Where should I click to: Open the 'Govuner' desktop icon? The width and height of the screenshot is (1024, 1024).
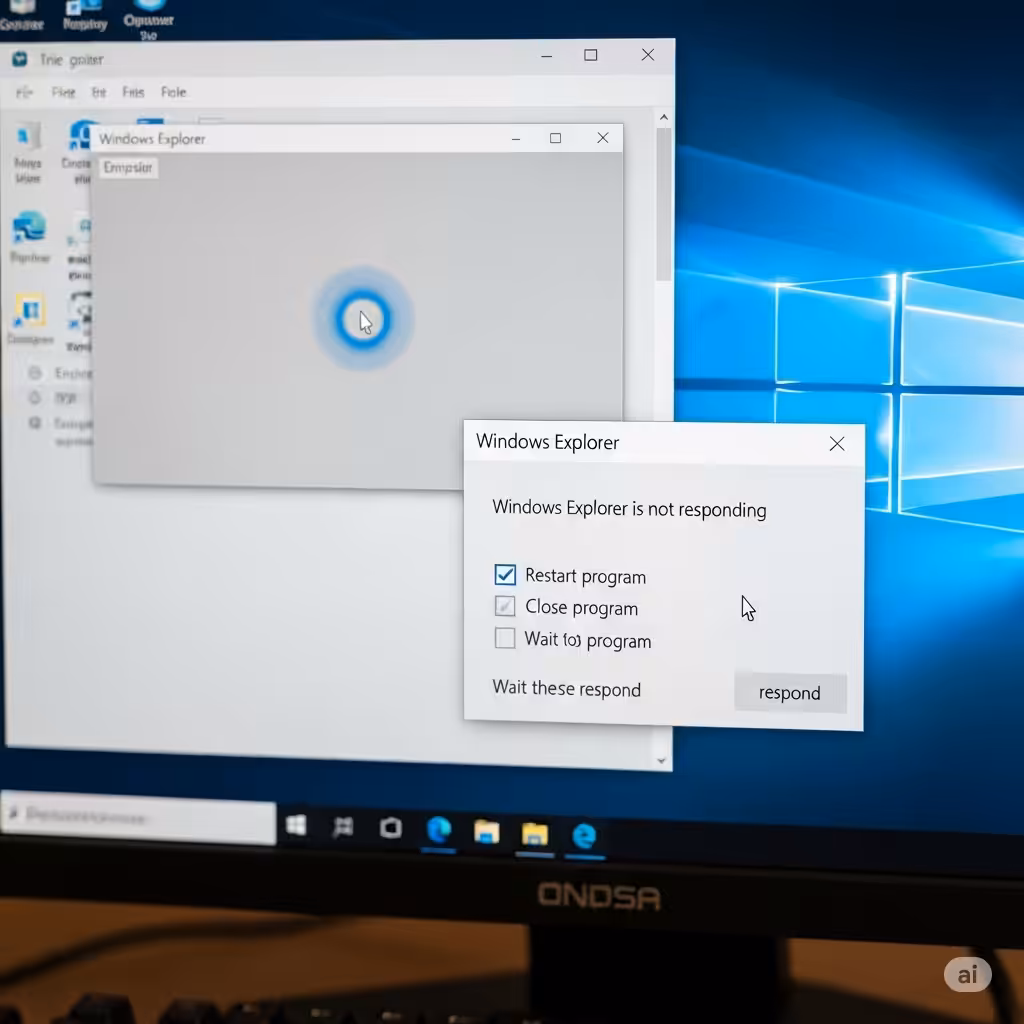coord(22,15)
